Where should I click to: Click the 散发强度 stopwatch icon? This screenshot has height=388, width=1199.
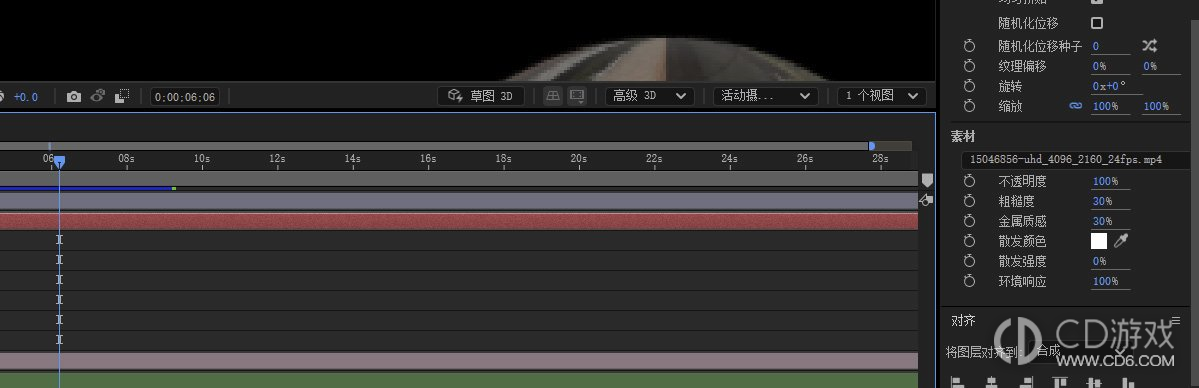pos(970,261)
